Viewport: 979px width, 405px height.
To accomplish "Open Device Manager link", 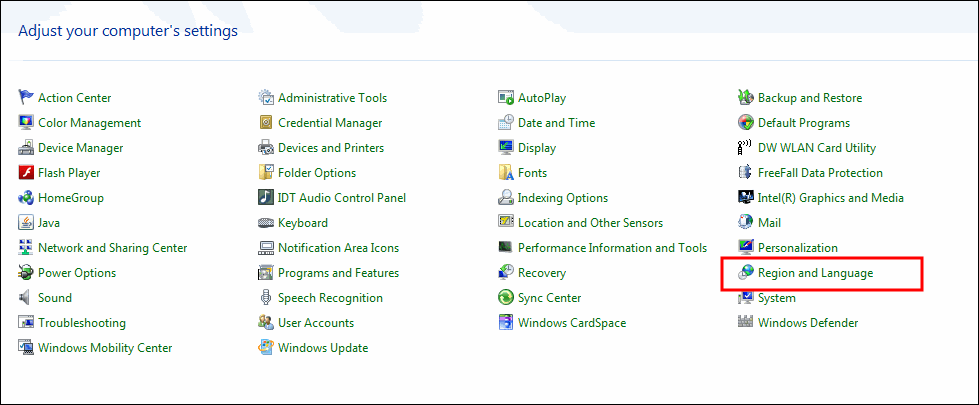I will [81, 148].
